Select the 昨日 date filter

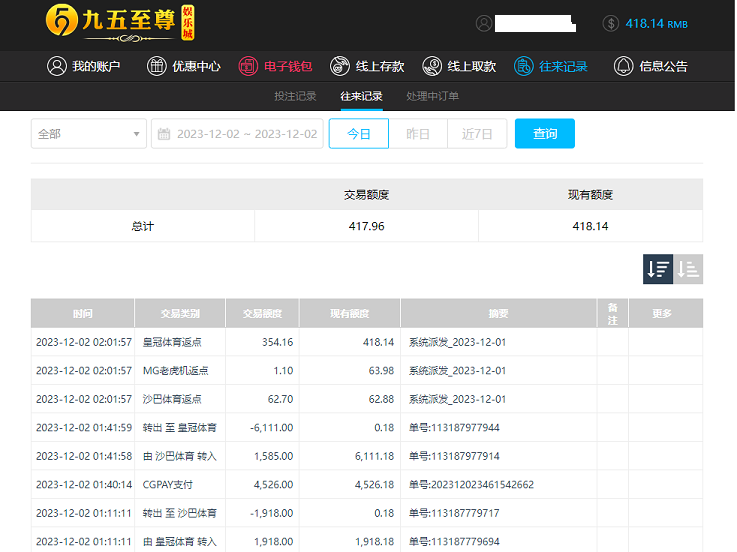coord(418,134)
